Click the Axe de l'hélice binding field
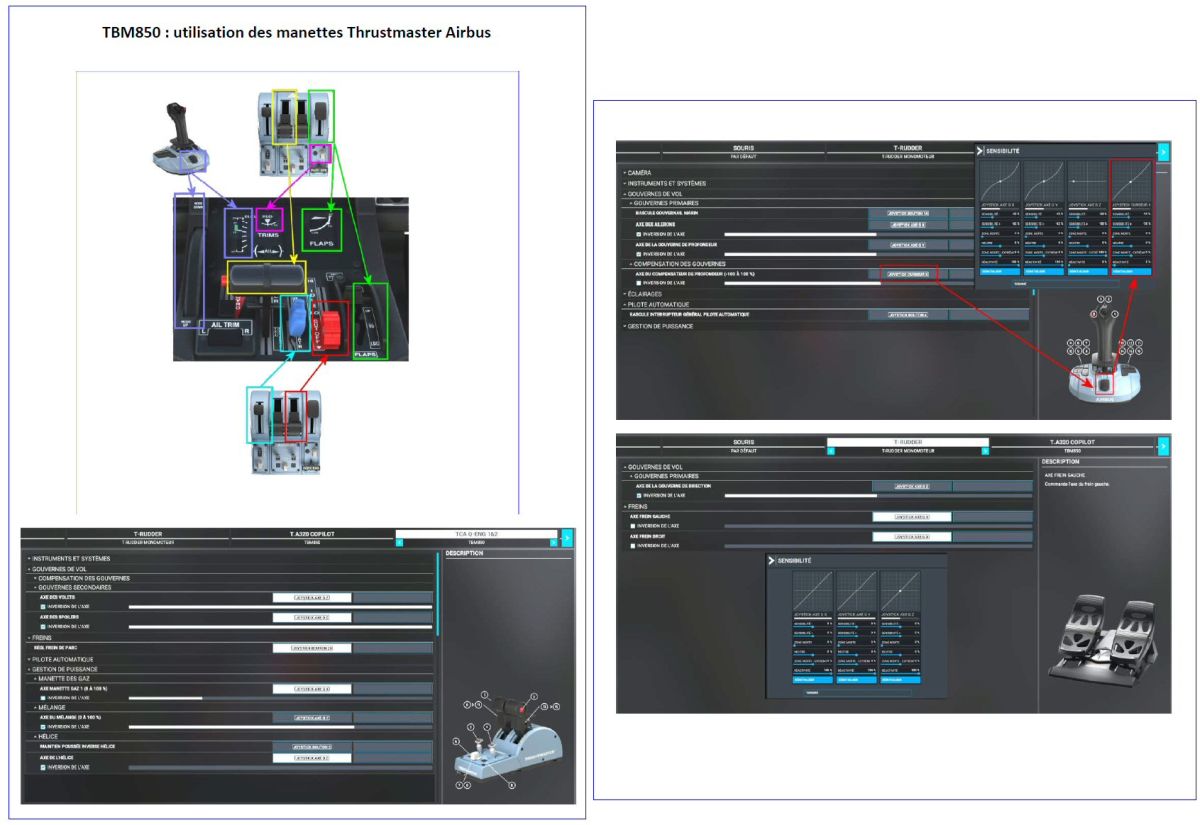Screen dimensions: 1200x825 pyautogui.click(x=312, y=757)
